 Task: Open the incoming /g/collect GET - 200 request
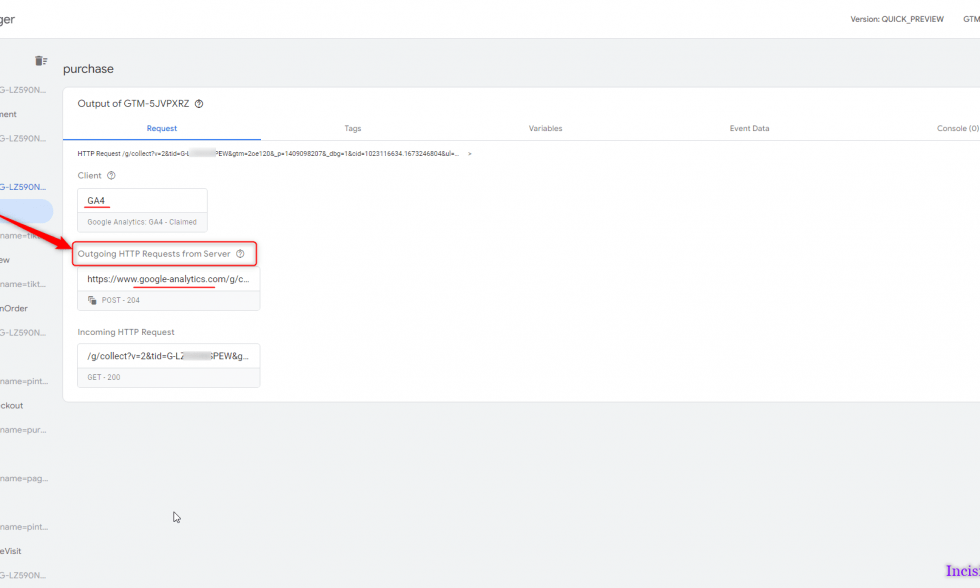click(x=168, y=356)
